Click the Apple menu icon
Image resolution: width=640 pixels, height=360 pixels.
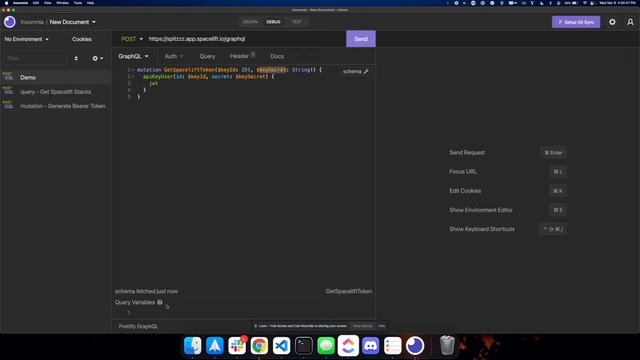[7, 3]
